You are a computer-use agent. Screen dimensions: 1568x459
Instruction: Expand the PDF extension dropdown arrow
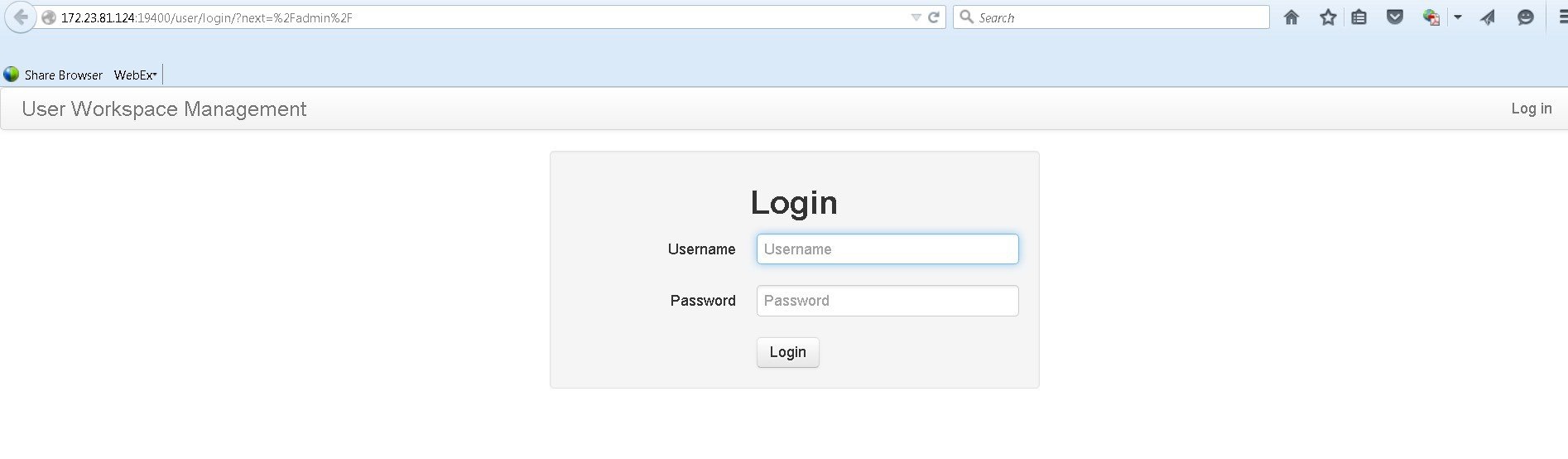pyautogui.click(x=1458, y=17)
